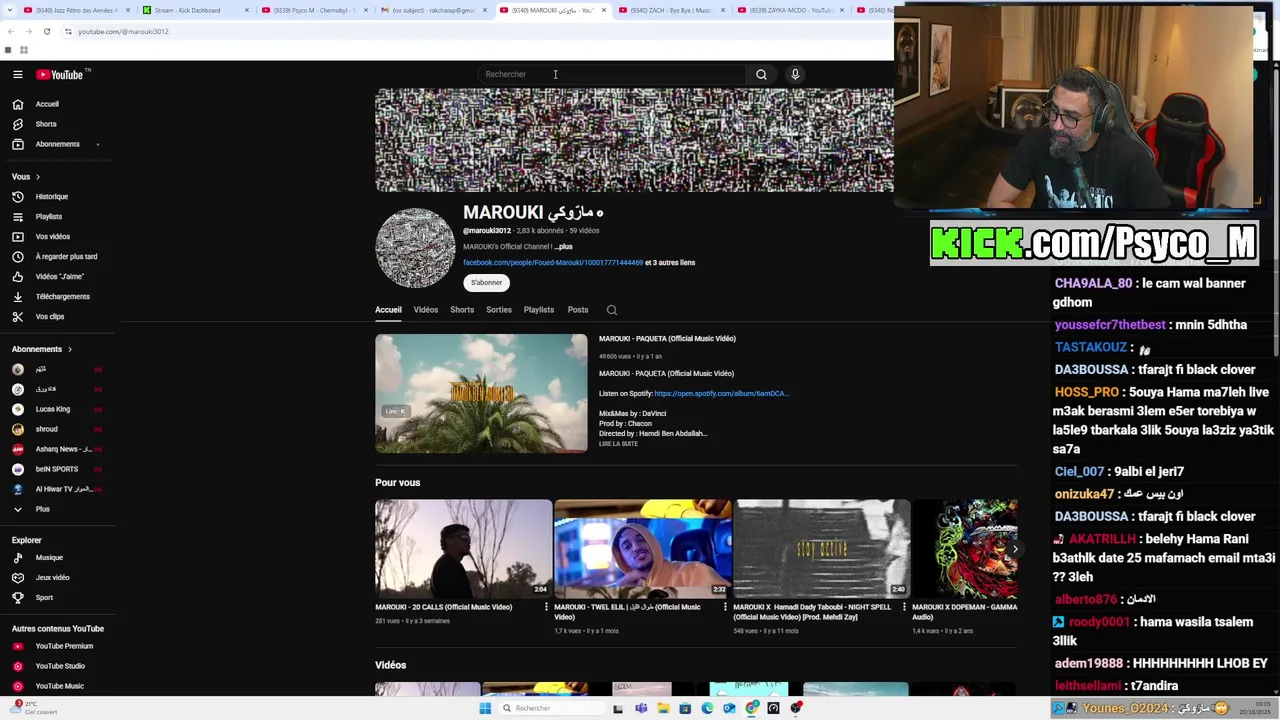Open Microsoft Teams from the taskbar
The image size is (1280, 720).
(x=641, y=708)
